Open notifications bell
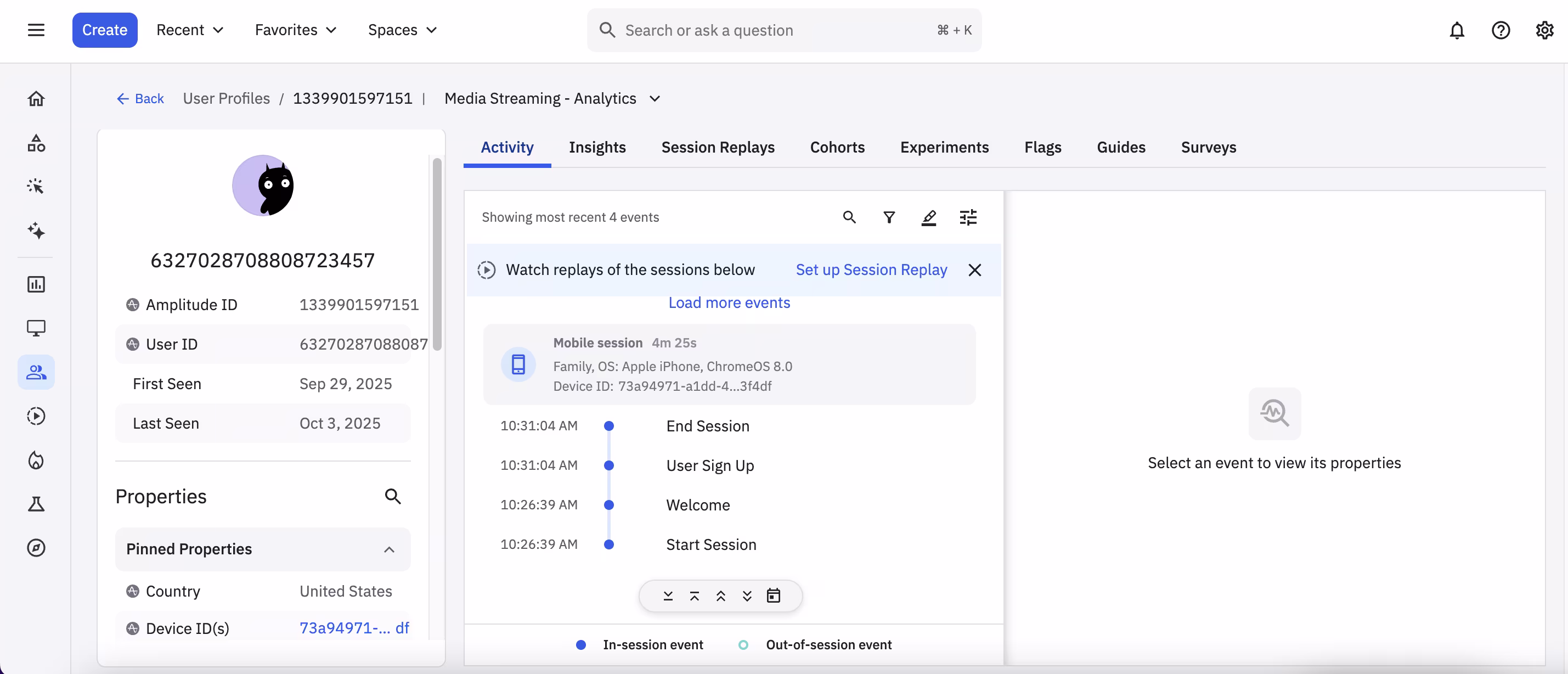This screenshot has width=1568, height=674. point(1457,30)
